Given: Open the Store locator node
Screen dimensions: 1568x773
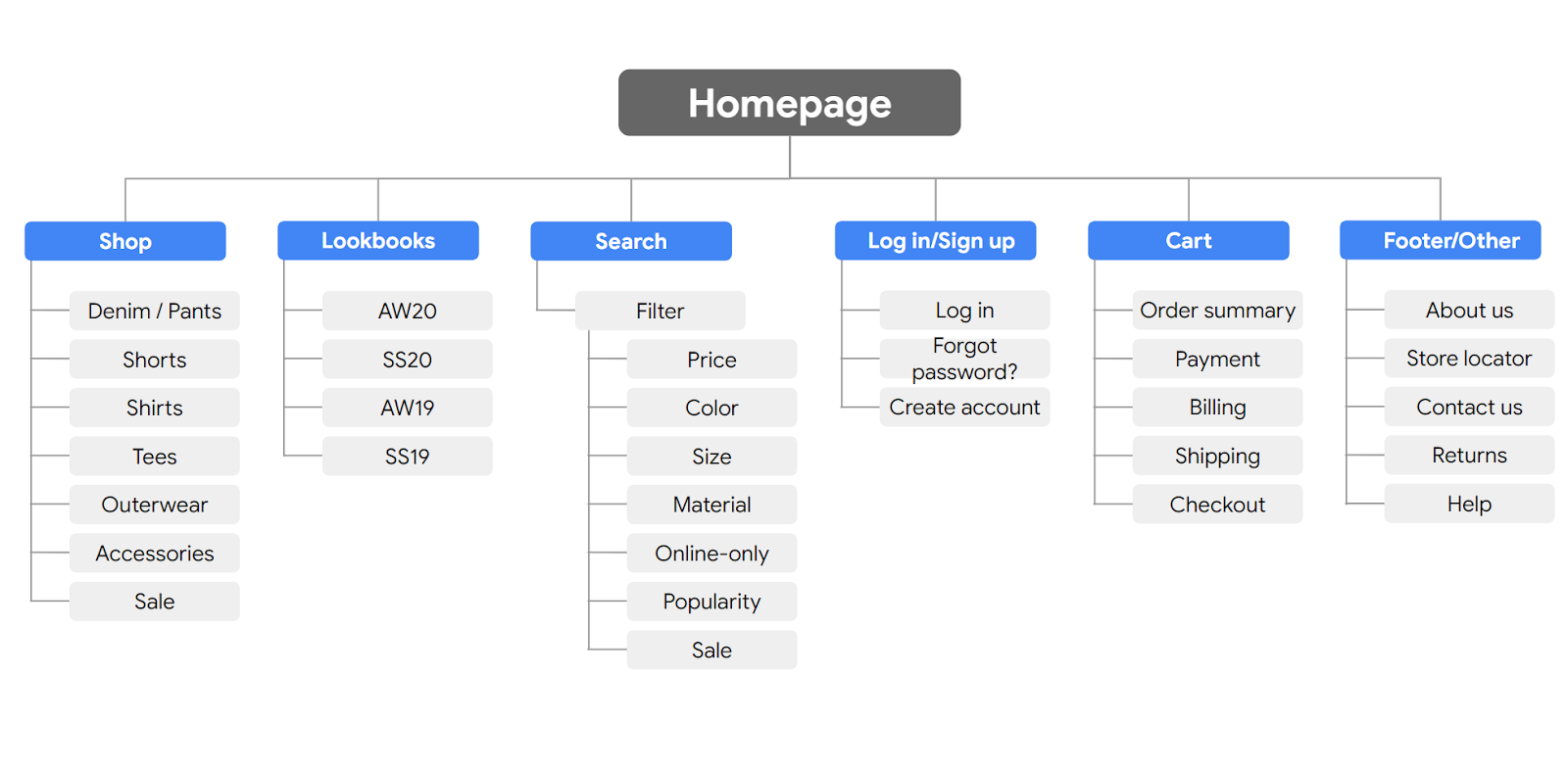Looking at the screenshot, I should pos(1469,359).
